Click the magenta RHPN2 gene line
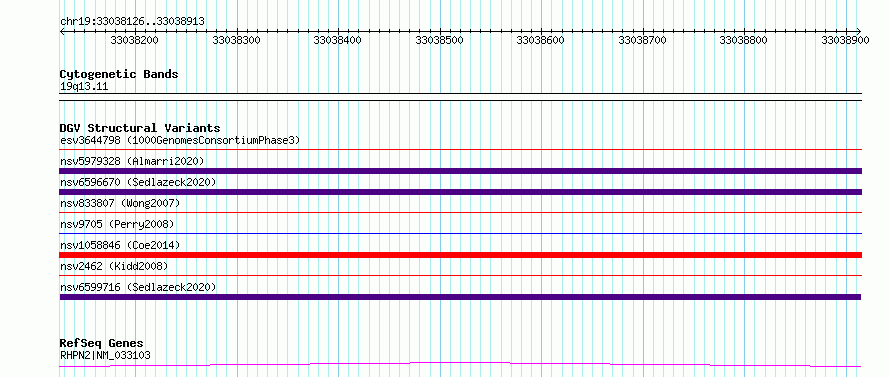The image size is (890, 377). (460, 364)
